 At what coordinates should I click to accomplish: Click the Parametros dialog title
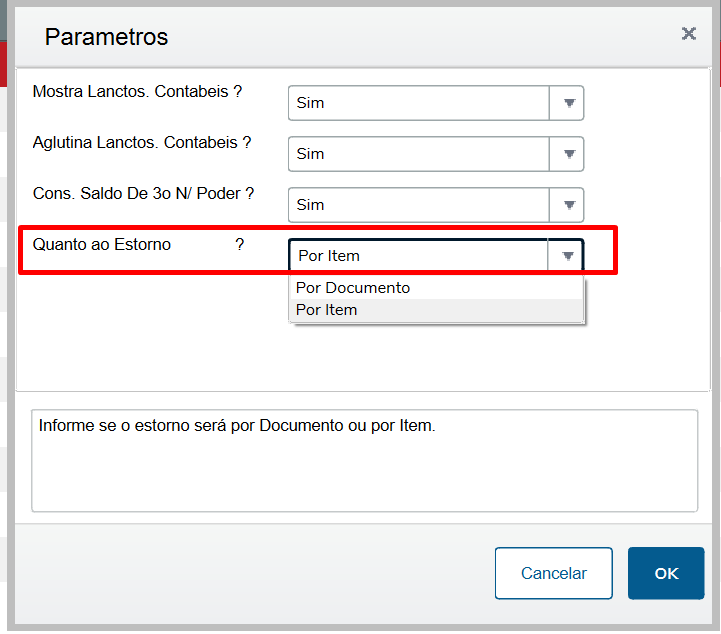click(x=106, y=37)
